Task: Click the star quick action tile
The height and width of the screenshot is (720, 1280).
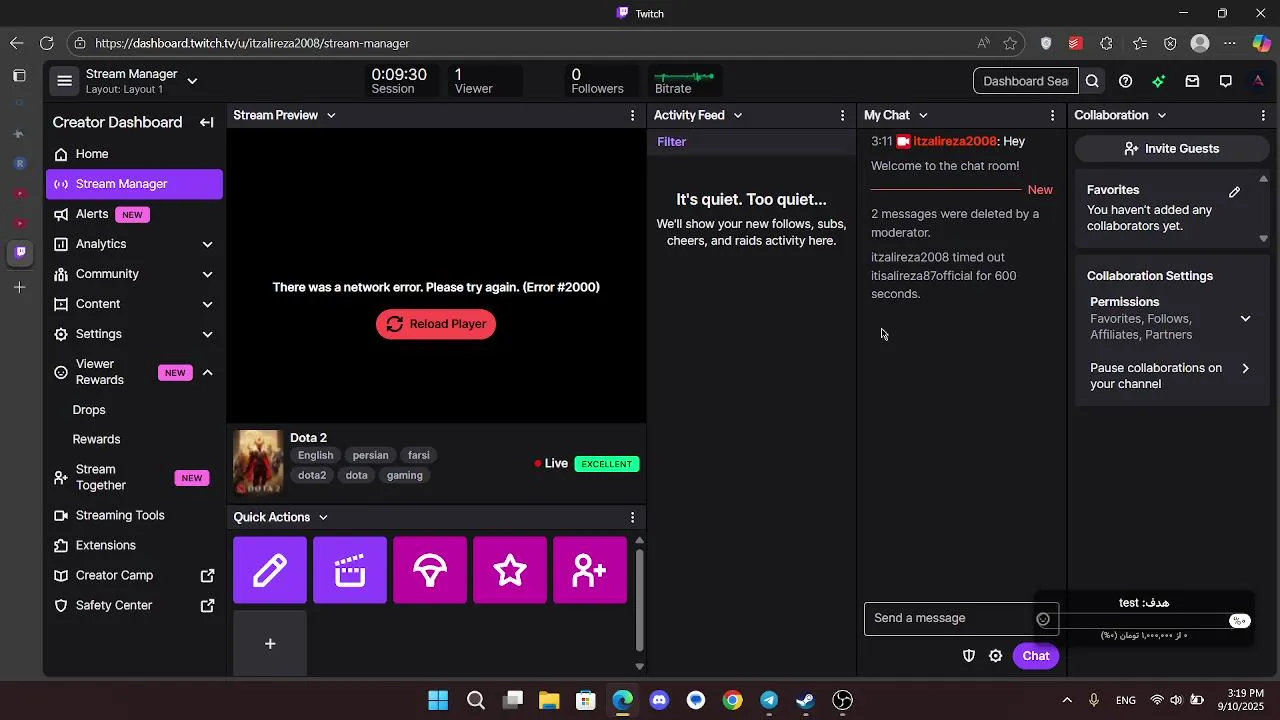Action: coord(510,570)
